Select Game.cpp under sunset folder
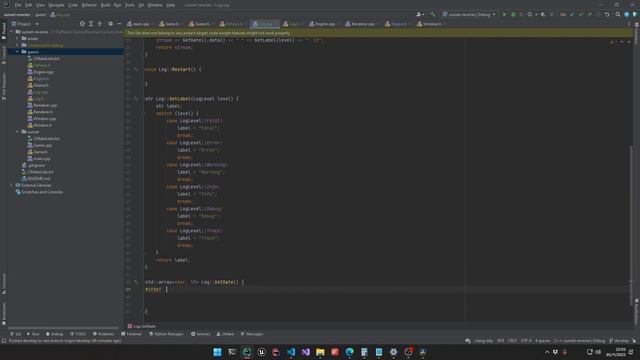Image resolution: width=640 pixels, height=360 pixels. tap(40, 145)
